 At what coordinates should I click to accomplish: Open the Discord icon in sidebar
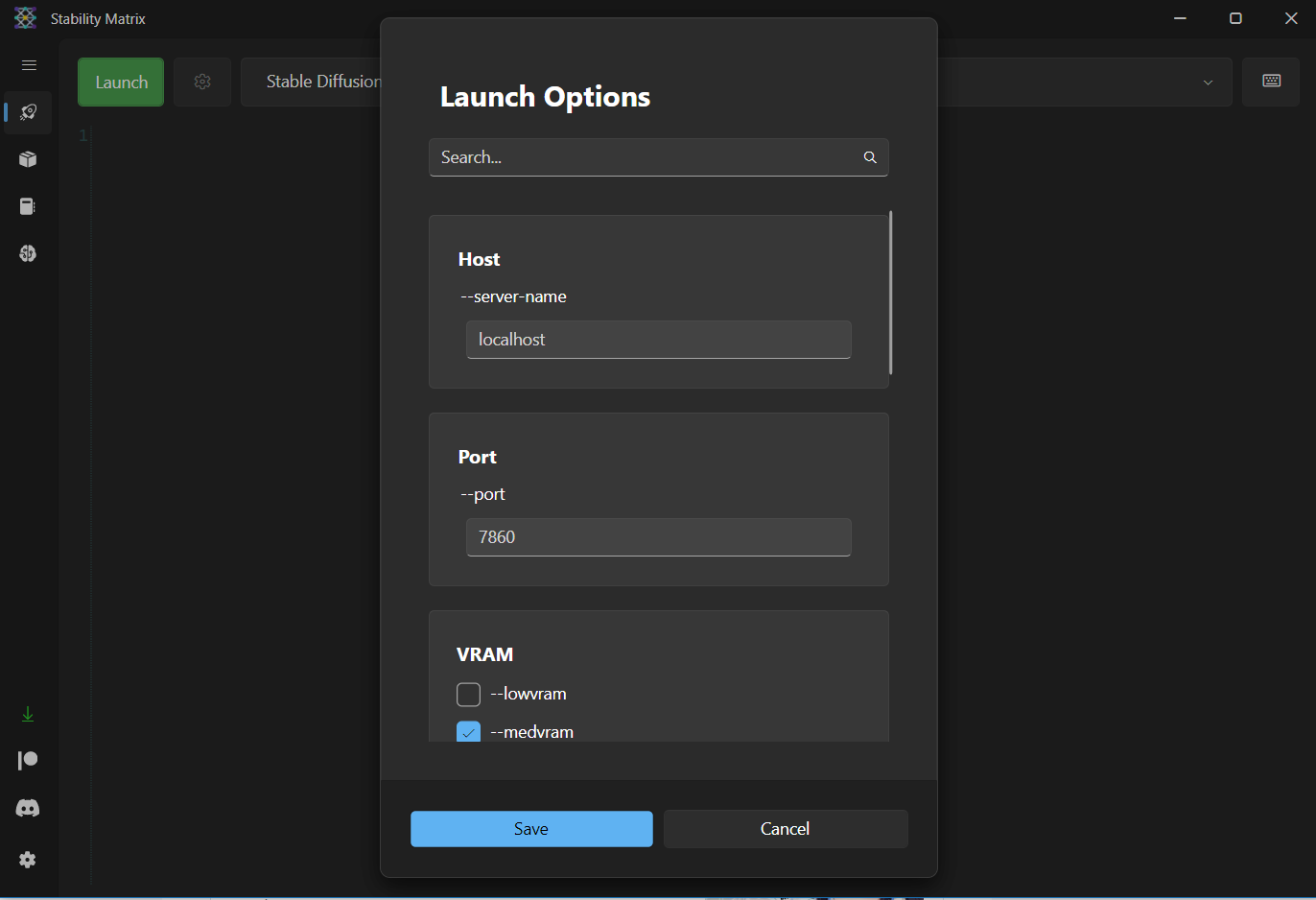pos(28,809)
